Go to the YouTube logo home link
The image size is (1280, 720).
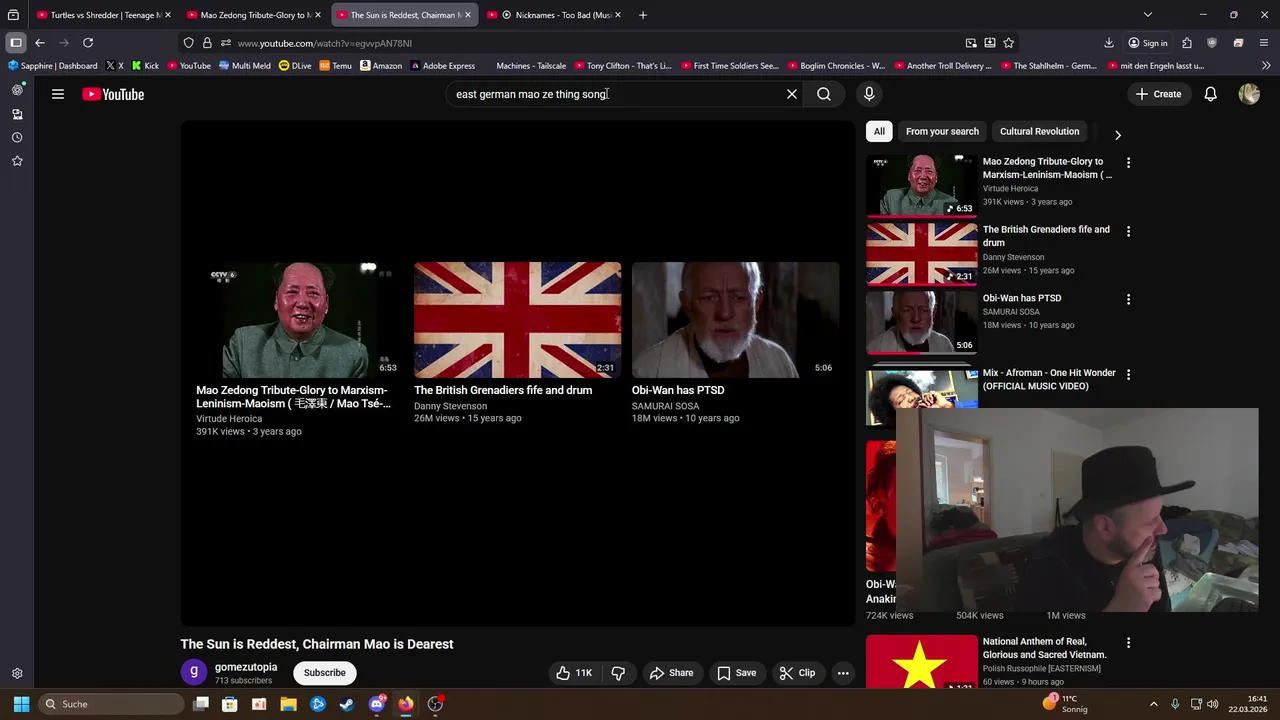(x=113, y=94)
